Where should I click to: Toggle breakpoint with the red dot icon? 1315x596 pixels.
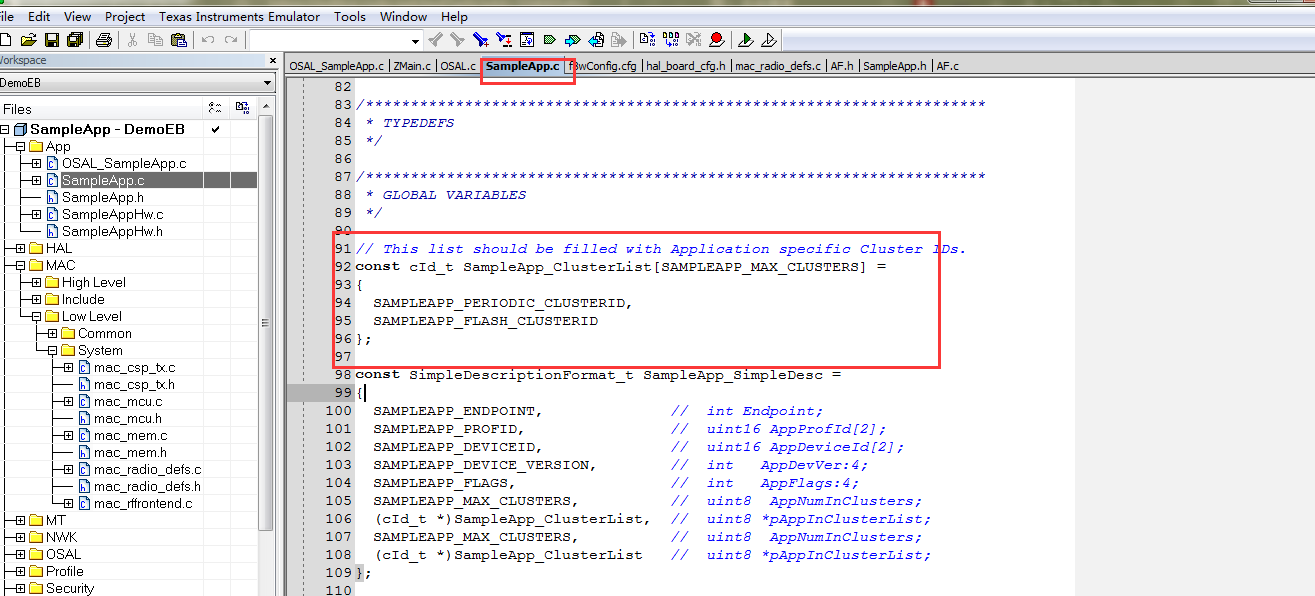[716, 40]
